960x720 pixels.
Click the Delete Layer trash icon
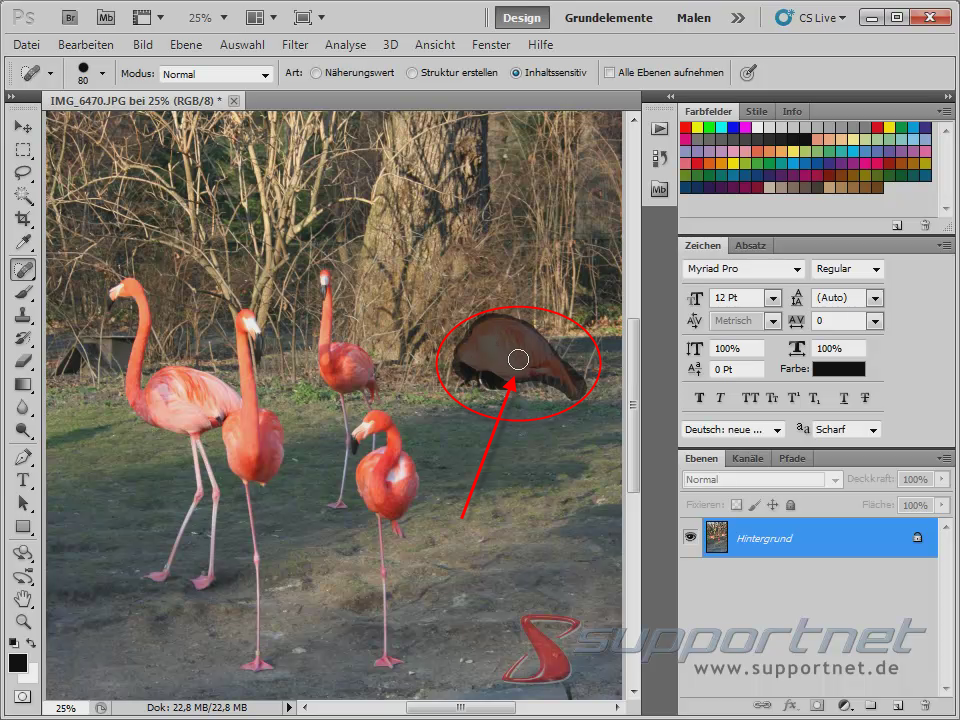[x=926, y=704]
